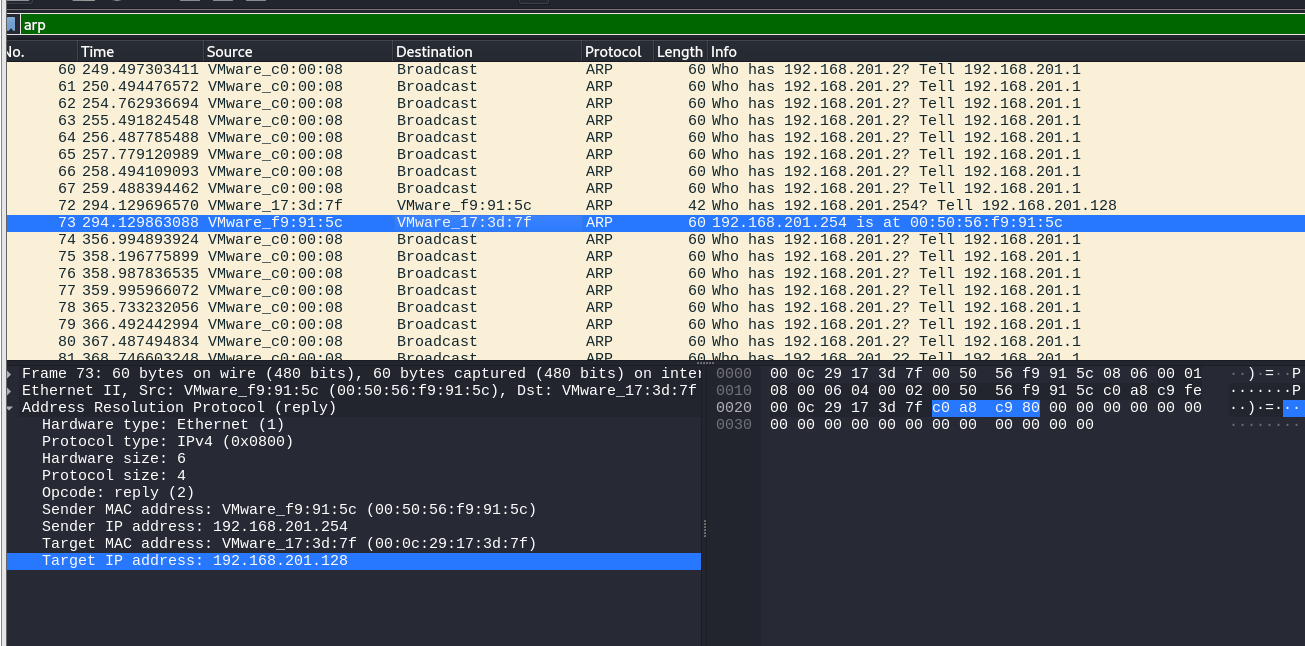Sort packets by Length column
This screenshot has width=1305, height=646.
[679, 52]
